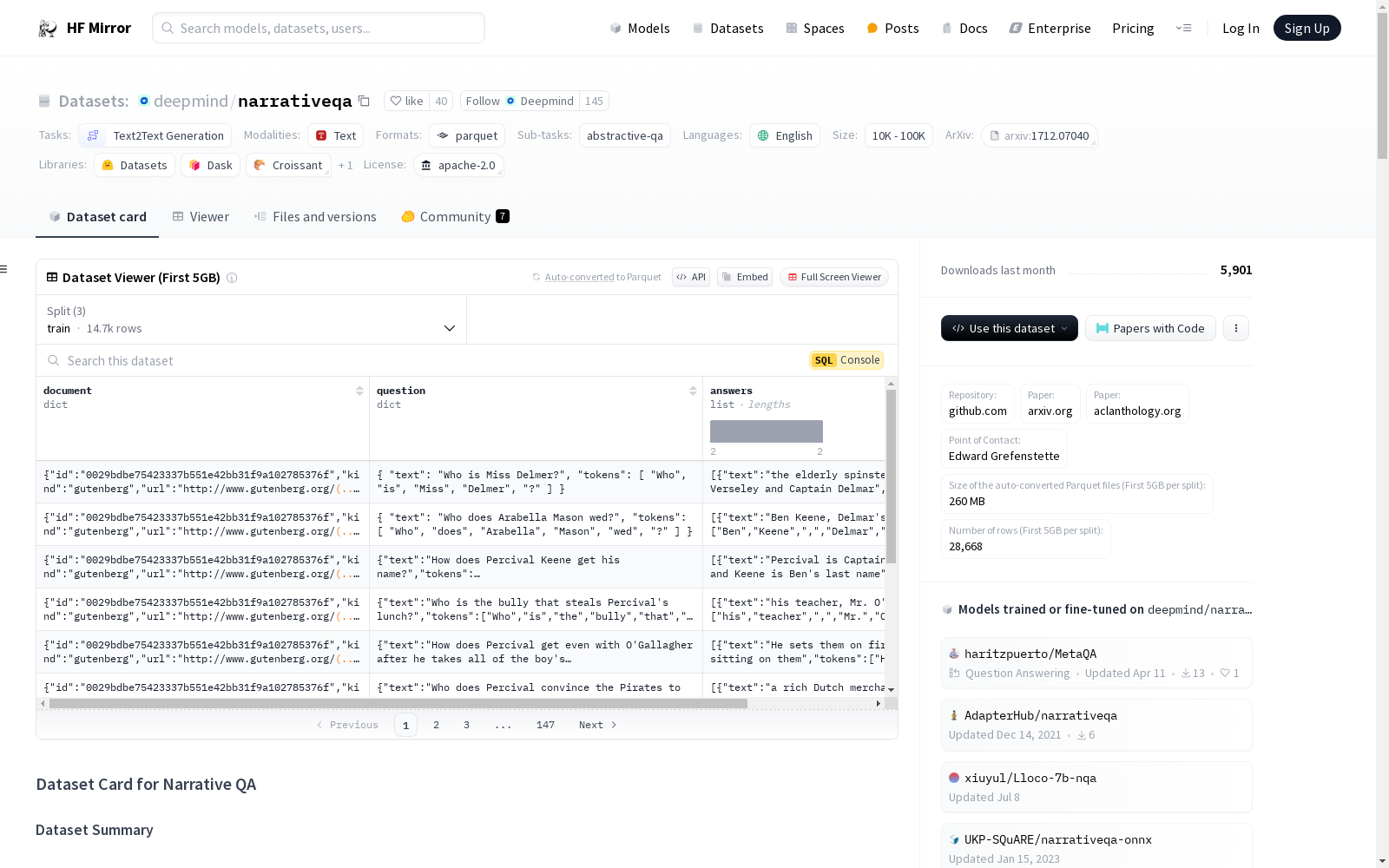Open the UKP-SQuARE/narrativeqa-onnx model card
The width and height of the screenshot is (1389, 868).
[x=1096, y=846]
